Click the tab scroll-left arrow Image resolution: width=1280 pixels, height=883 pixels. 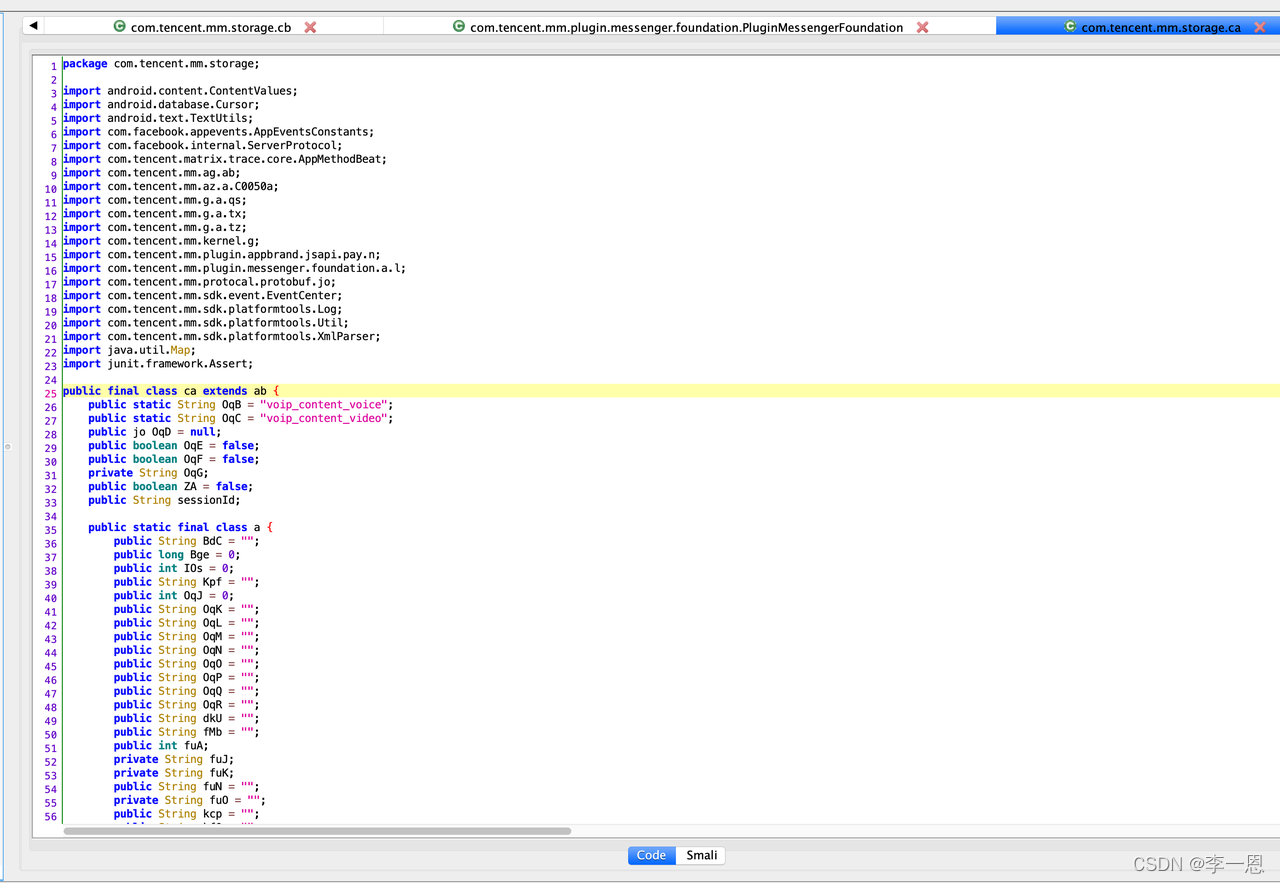tap(33, 26)
